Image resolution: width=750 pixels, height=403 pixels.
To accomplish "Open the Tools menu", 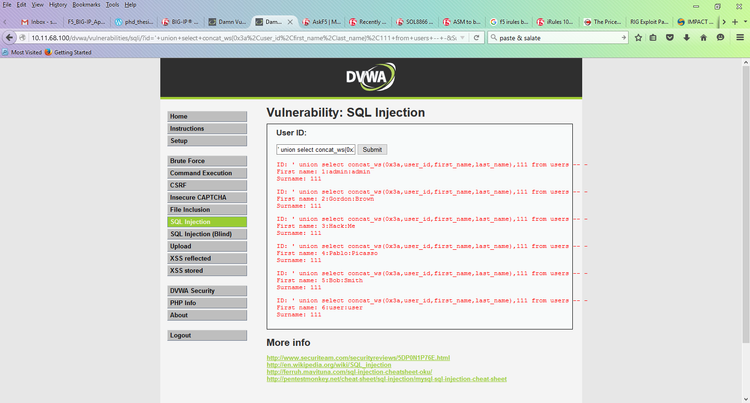I will click(112, 5).
